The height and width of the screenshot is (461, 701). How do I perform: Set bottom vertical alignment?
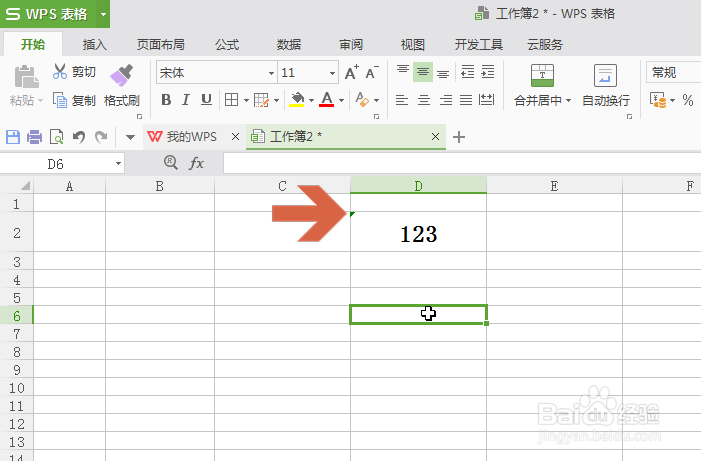pyautogui.click(x=443, y=72)
